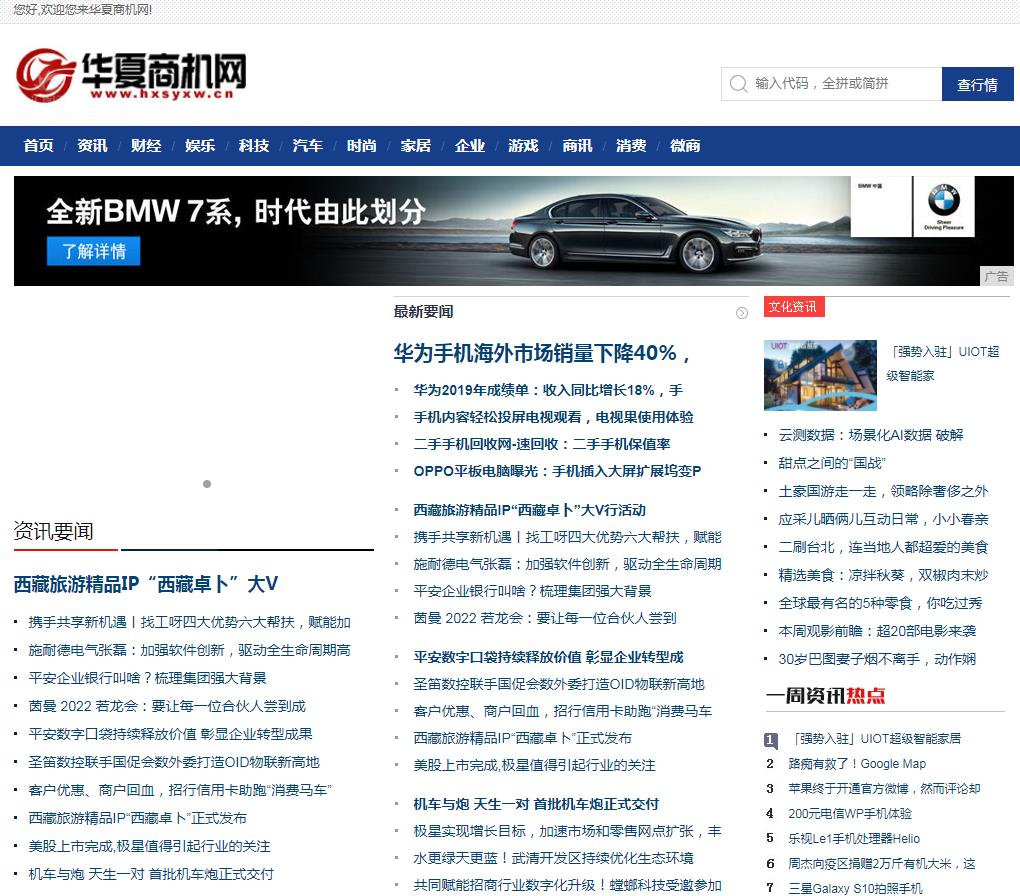Open 水更绿天更蓝 武清开发区 article
Image resolution: width=1020 pixels, height=896 pixels.
coord(554,858)
